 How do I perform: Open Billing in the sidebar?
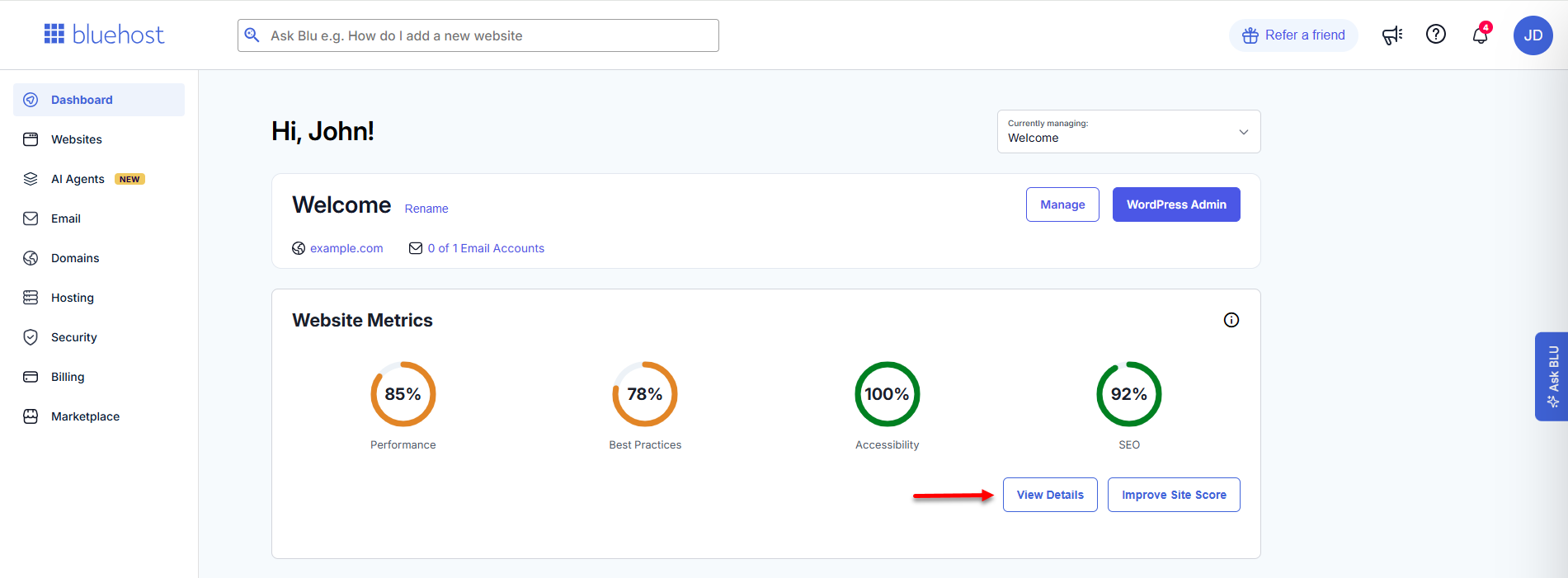pos(99,377)
